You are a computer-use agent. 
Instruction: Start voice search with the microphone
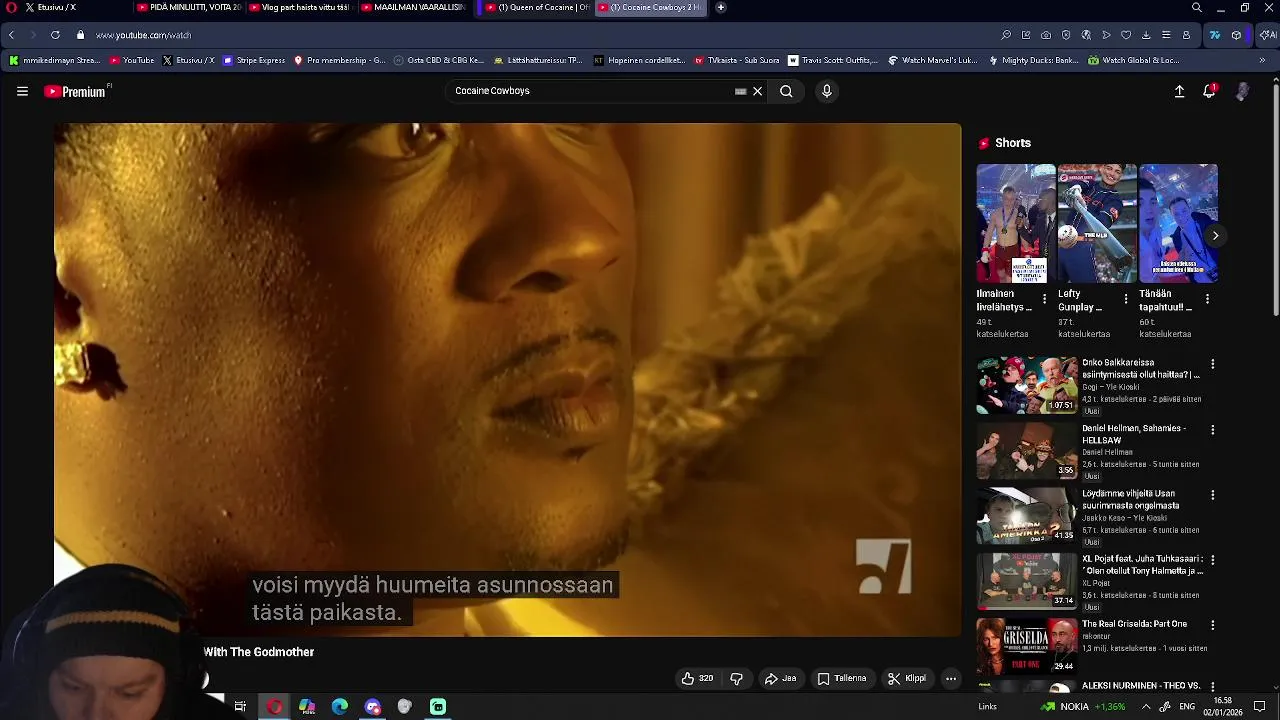point(826,91)
